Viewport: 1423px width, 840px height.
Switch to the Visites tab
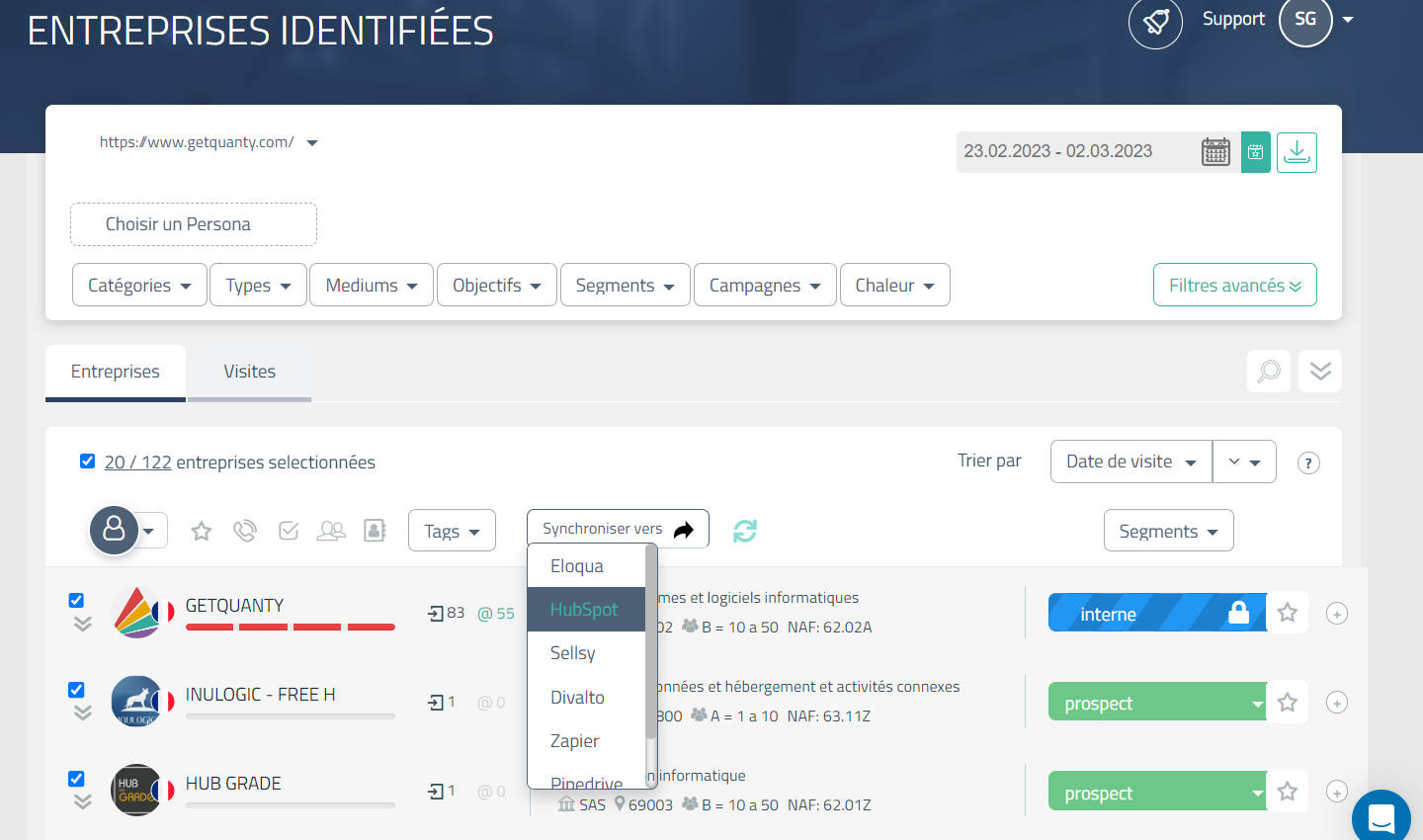(x=249, y=372)
